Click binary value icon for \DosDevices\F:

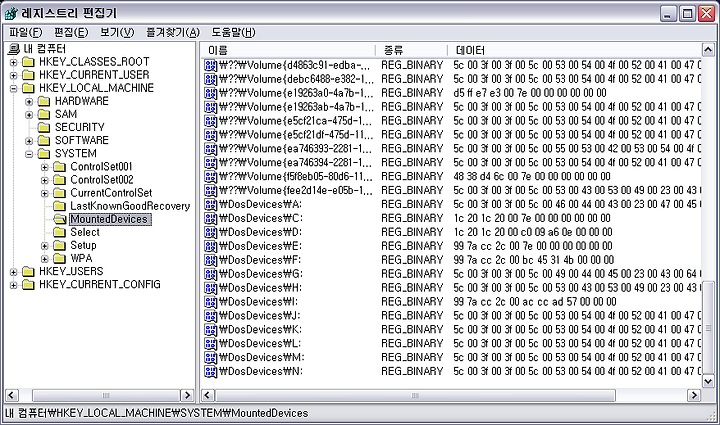click(x=210, y=260)
